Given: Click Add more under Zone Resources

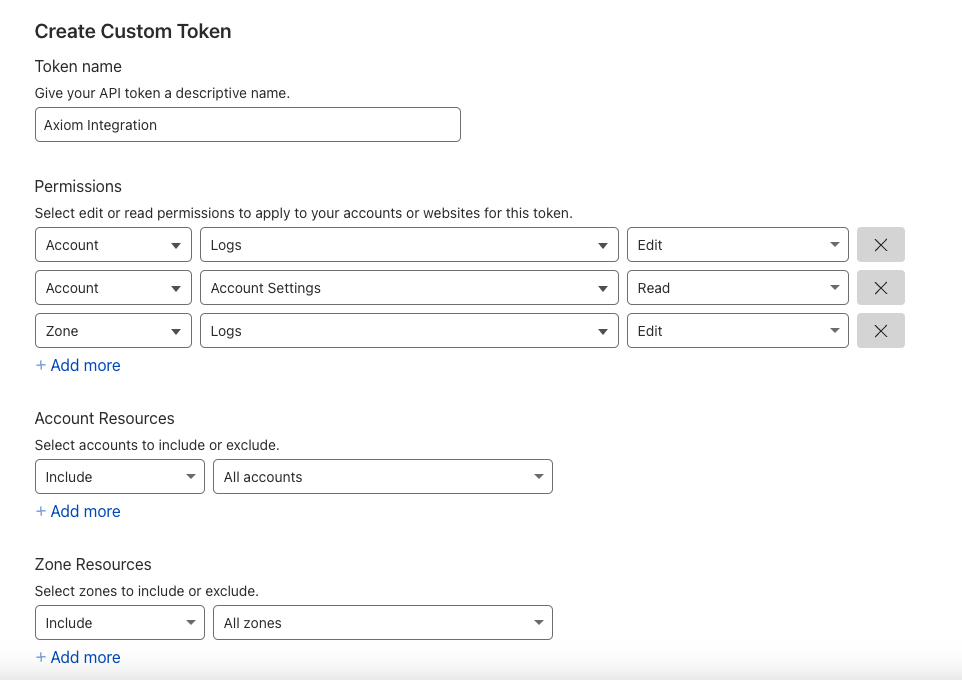Looking at the screenshot, I should click(78, 657).
